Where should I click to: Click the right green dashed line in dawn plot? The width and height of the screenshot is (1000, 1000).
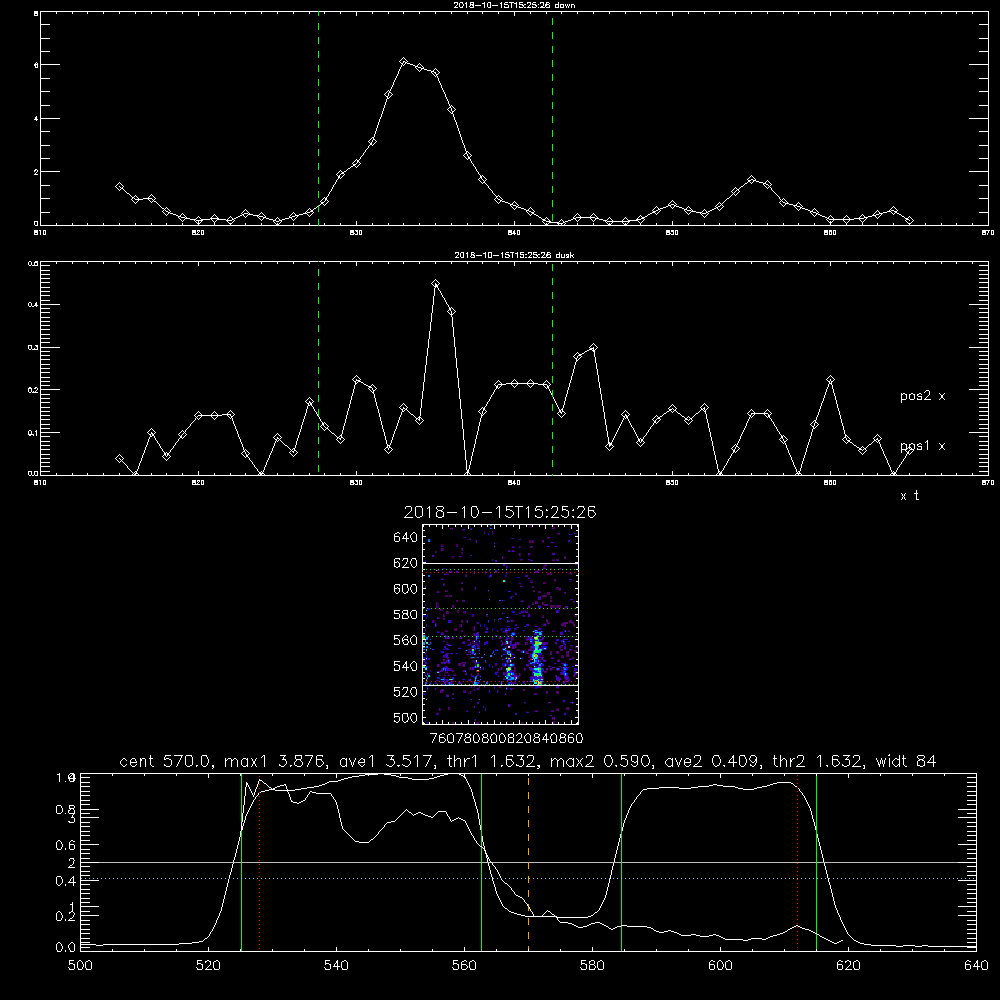coord(552,121)
